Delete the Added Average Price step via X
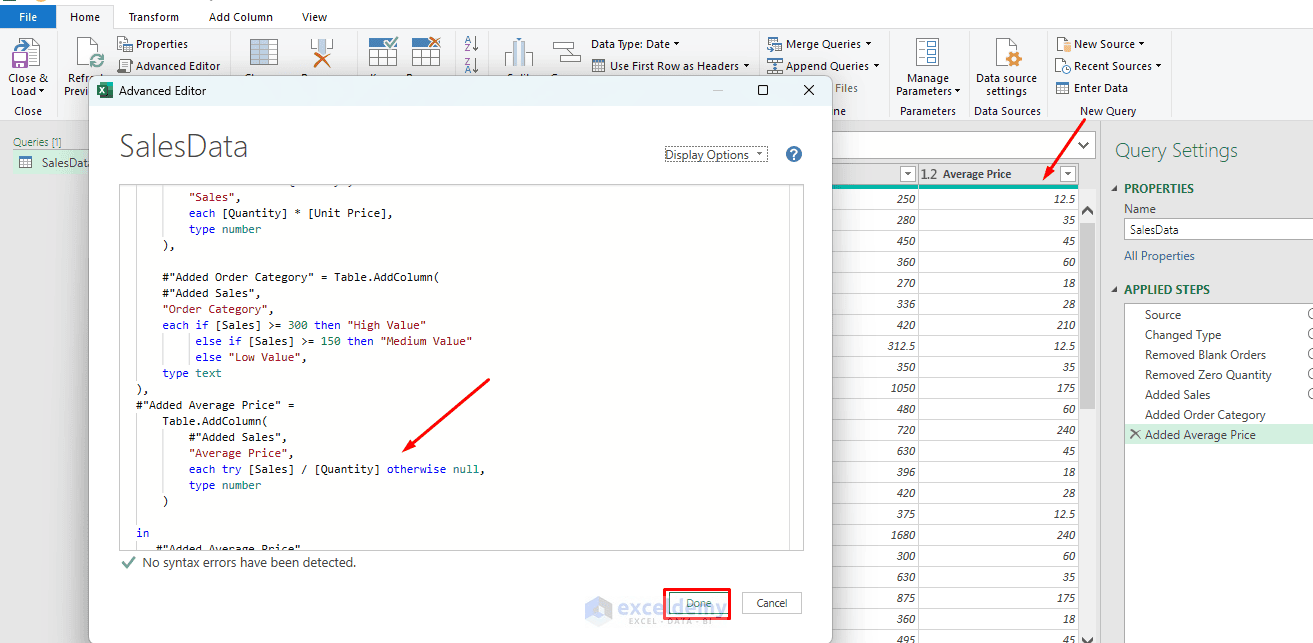 (x=1134, y=434)
